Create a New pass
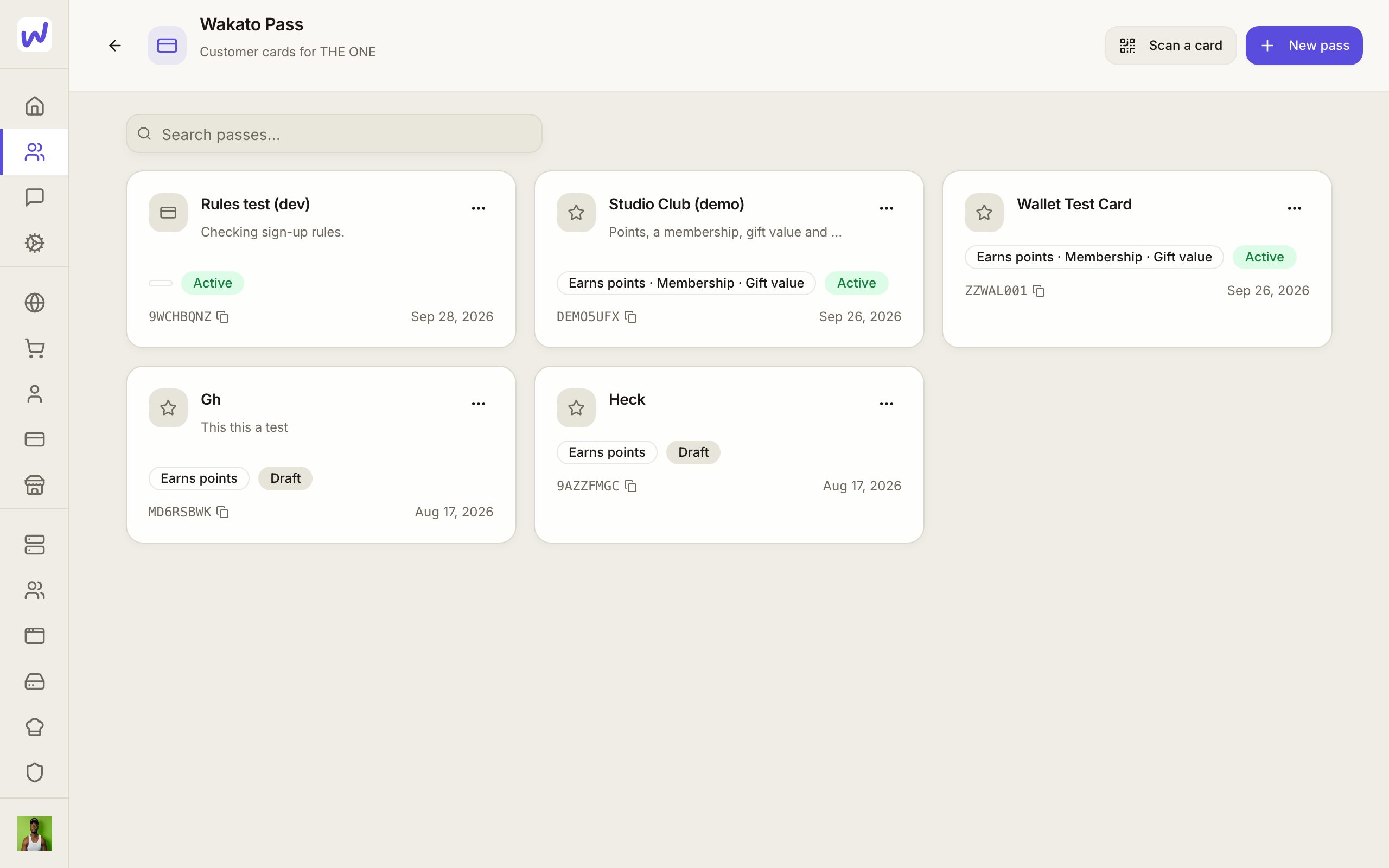1389x868 pixels. [x=1303, y=46]
